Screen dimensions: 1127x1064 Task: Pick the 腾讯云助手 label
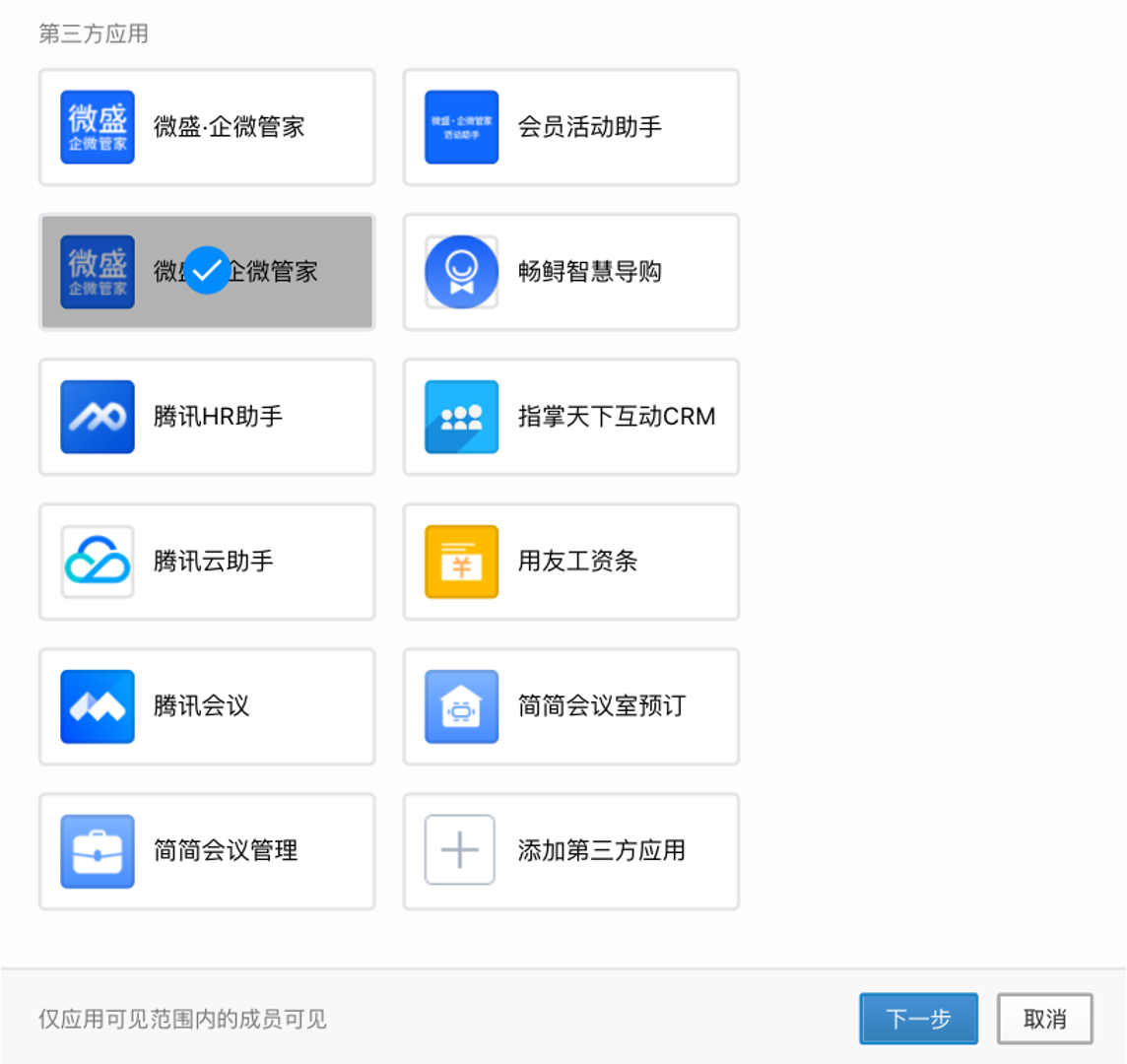point(214,562)
